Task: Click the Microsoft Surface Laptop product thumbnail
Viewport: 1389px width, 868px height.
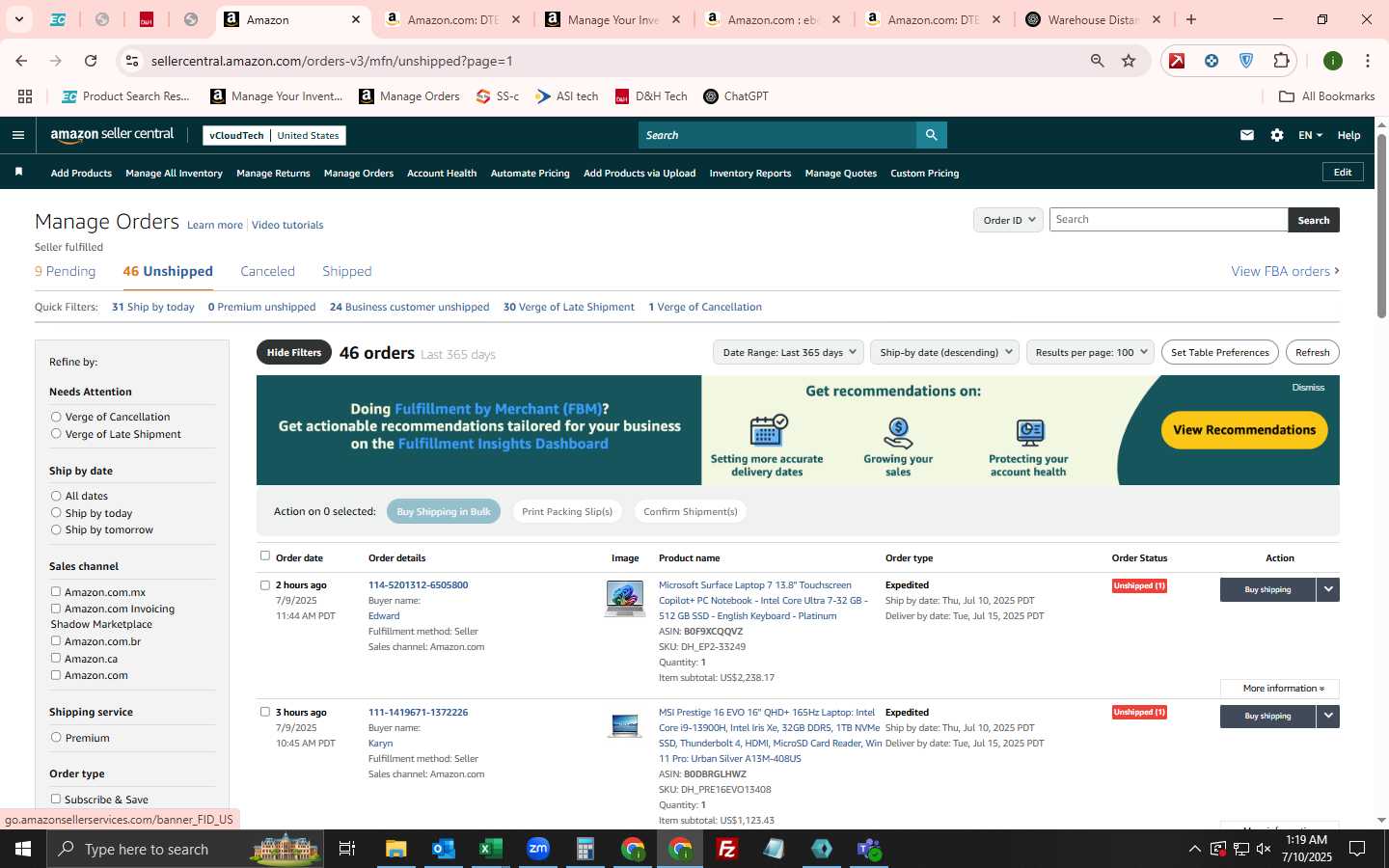Action: [x=625, y=598]
